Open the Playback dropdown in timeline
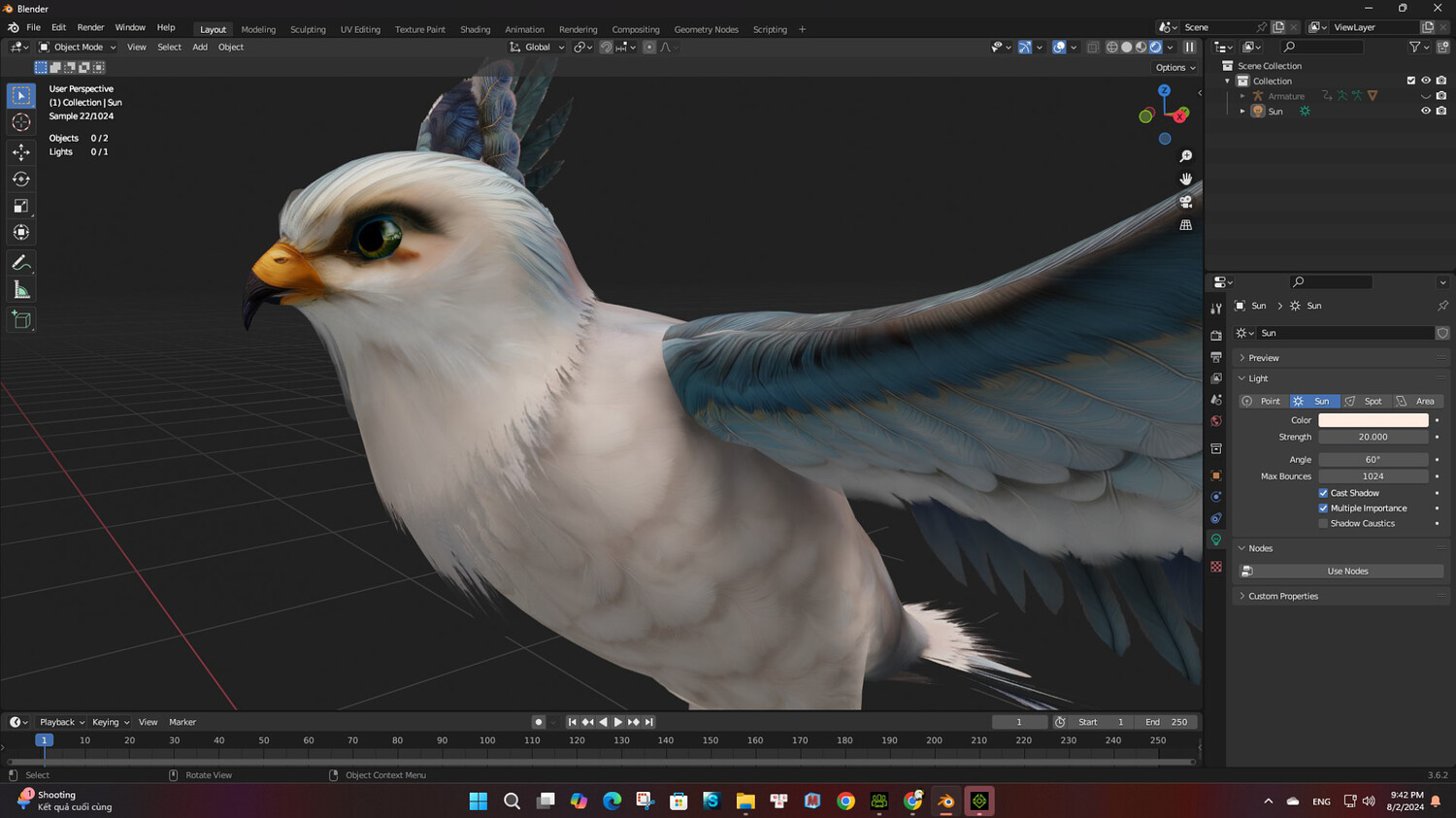Image resolution: width=1456 pixels, height=818 pixels. [62, 722]
